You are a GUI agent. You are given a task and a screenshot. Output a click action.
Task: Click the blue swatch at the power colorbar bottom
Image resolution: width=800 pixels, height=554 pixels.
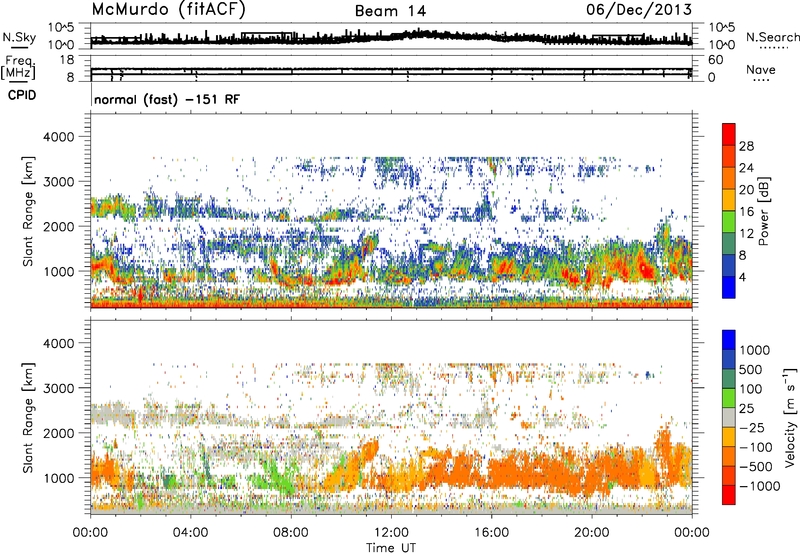pyautogui.click(x=729, y=287)
